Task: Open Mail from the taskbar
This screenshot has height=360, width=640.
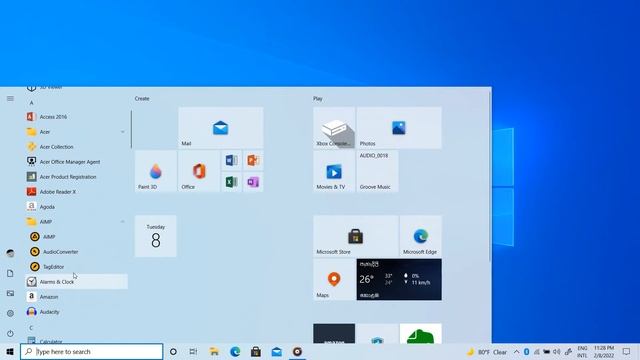Action: 277,351
